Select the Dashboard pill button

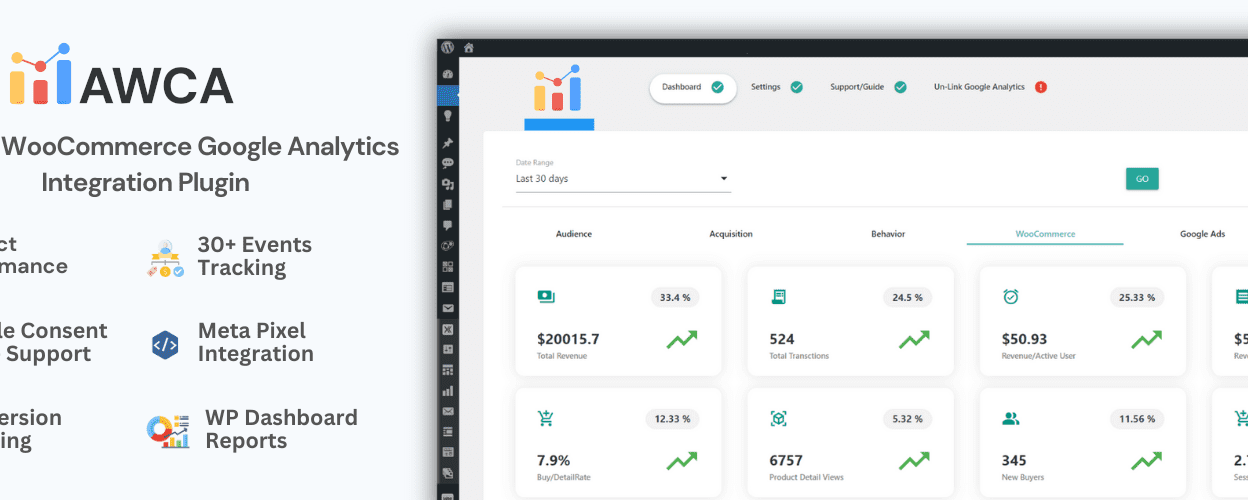click(x=693, y=87)
